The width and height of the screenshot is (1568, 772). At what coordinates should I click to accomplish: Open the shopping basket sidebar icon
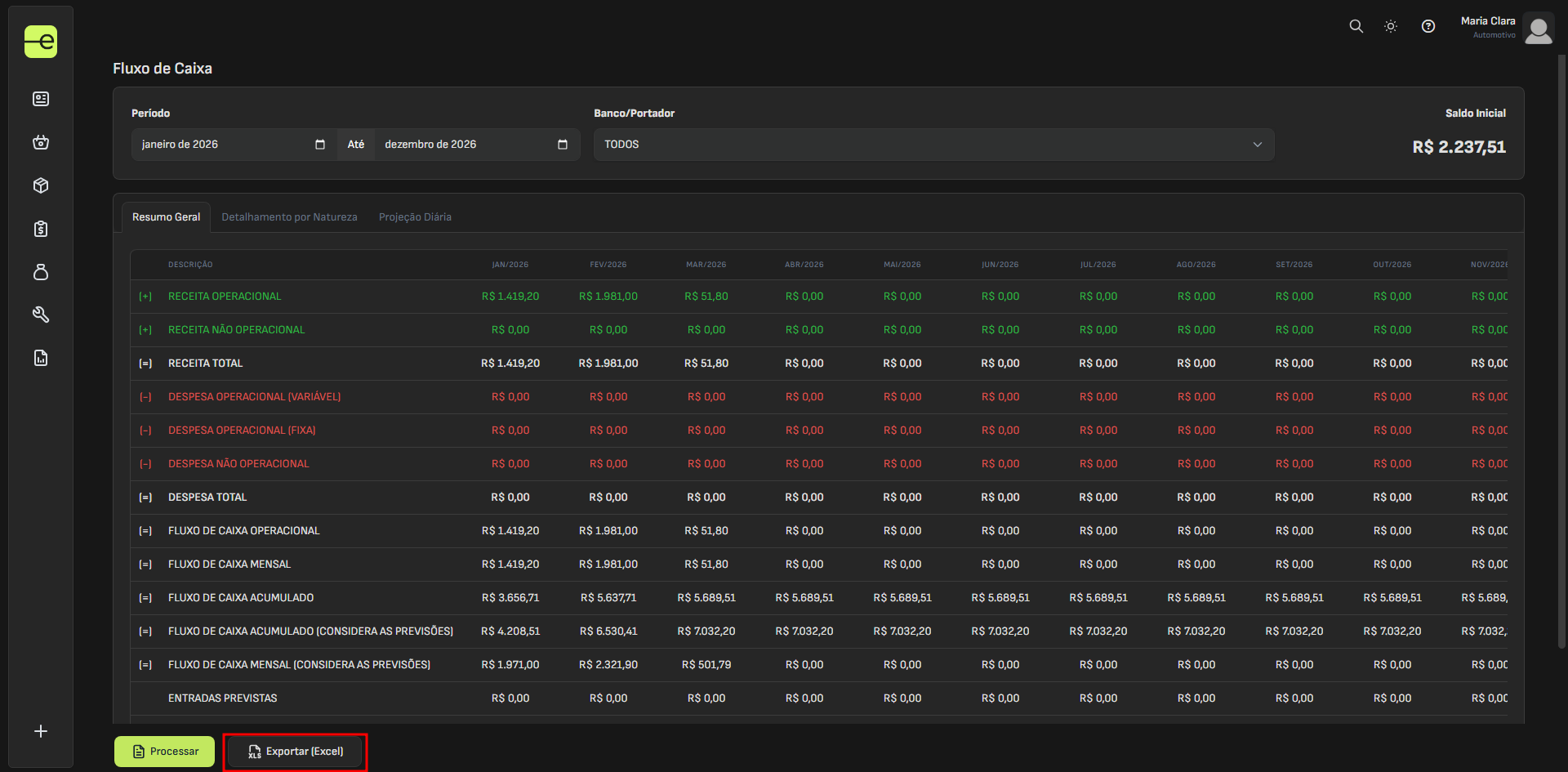[41, 142]
